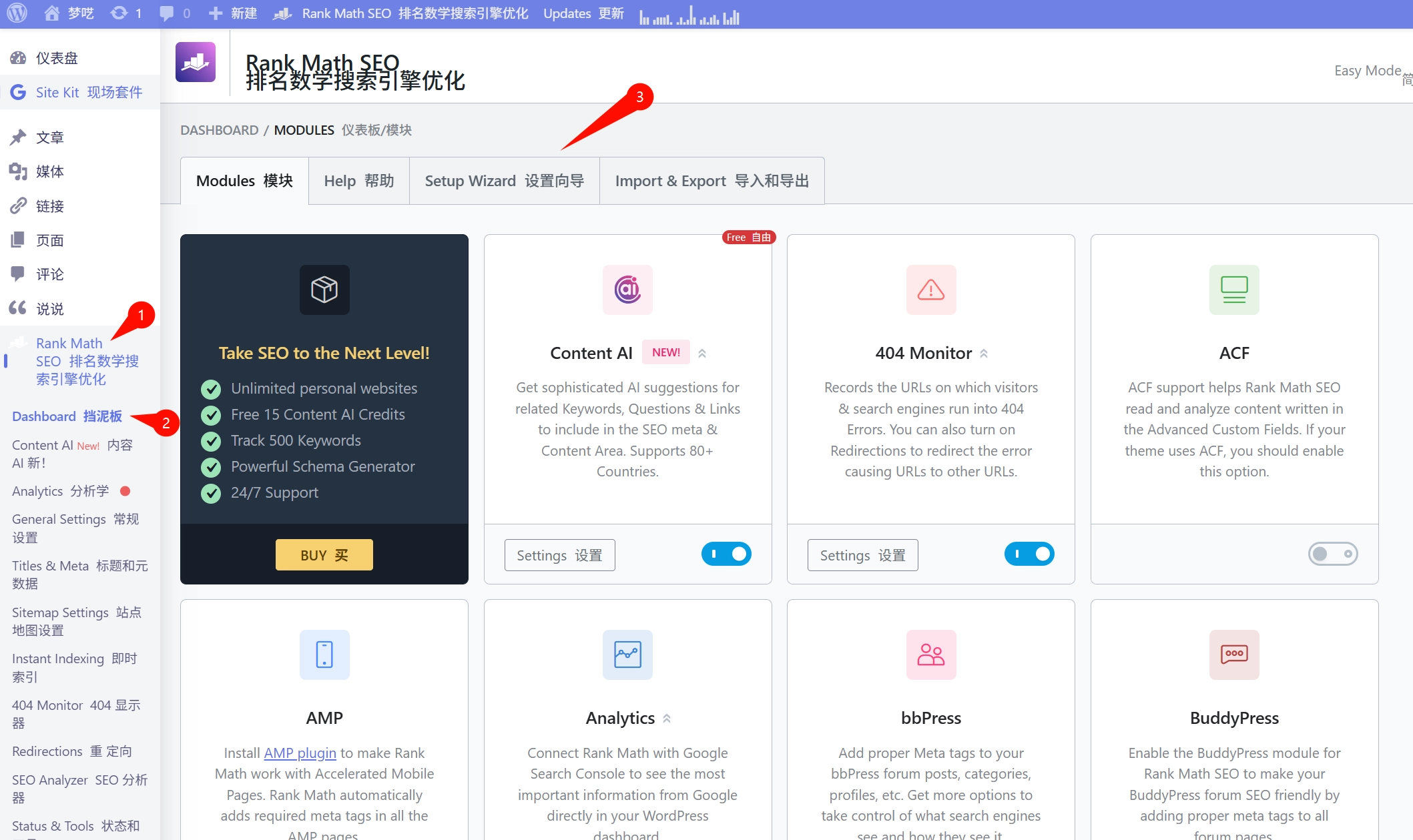The width and height of the screenshot is (1413, 840).
Task: Open the Google Site Kit icon
Action: pyautogui.click(x=18, y=92)
